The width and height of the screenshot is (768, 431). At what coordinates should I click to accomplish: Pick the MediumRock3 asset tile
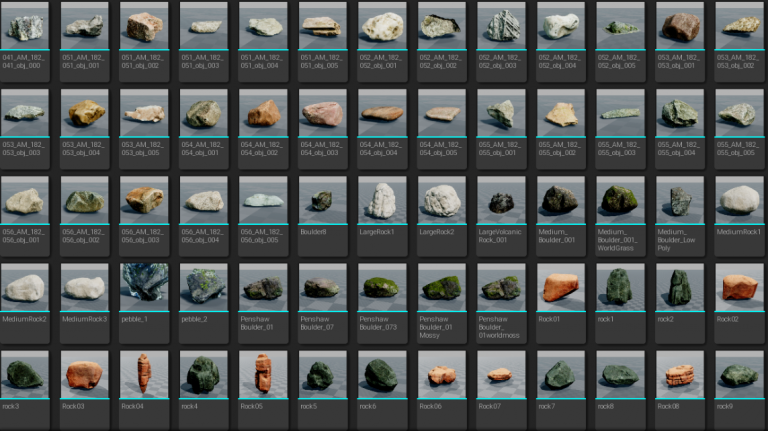pyautogui.click(x=84, y=303)
